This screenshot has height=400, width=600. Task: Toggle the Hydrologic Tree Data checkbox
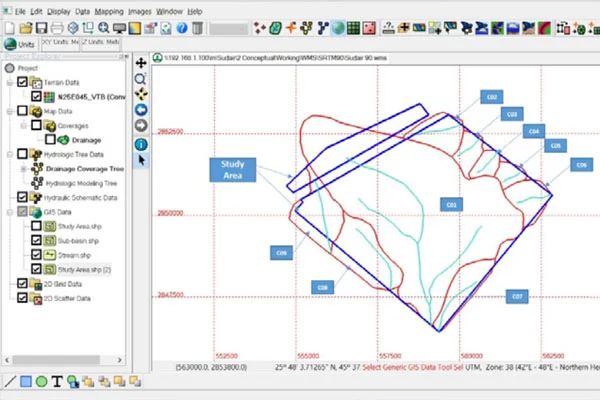[22, 154]
